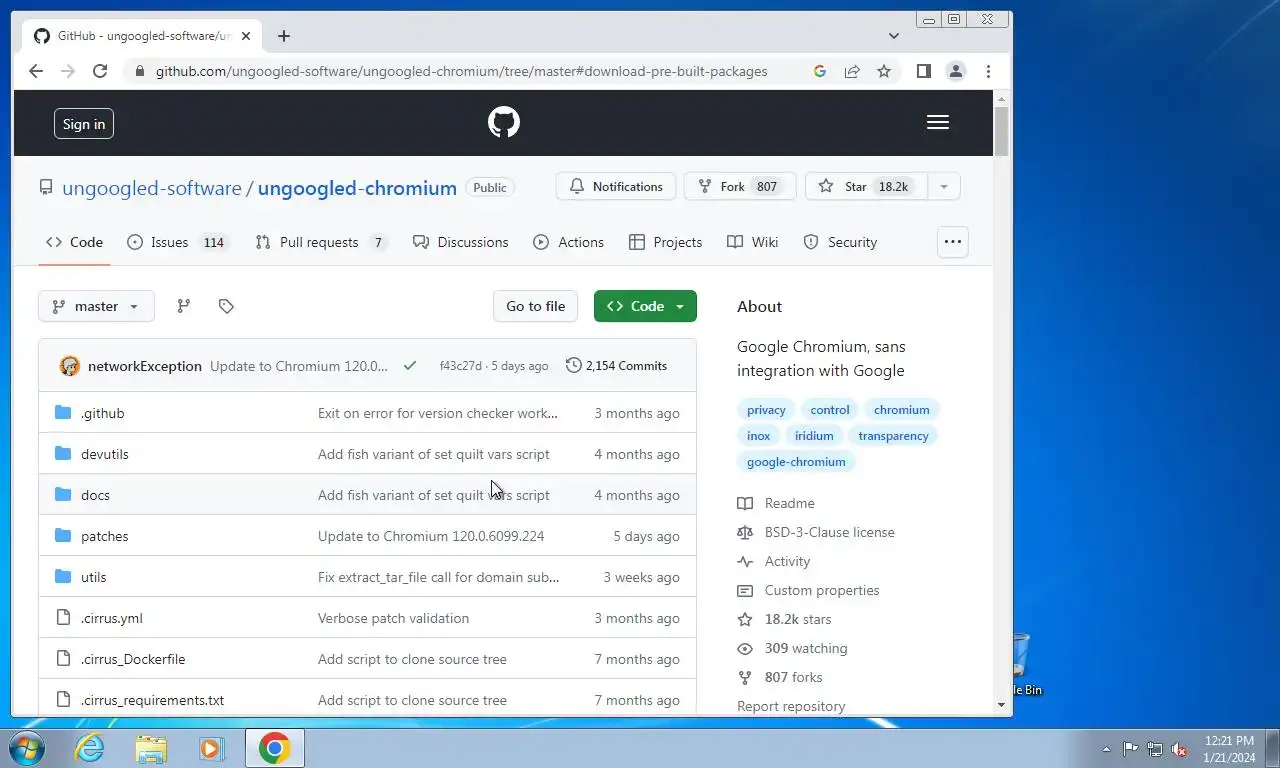Switch to the Code tab

point(74,242)
